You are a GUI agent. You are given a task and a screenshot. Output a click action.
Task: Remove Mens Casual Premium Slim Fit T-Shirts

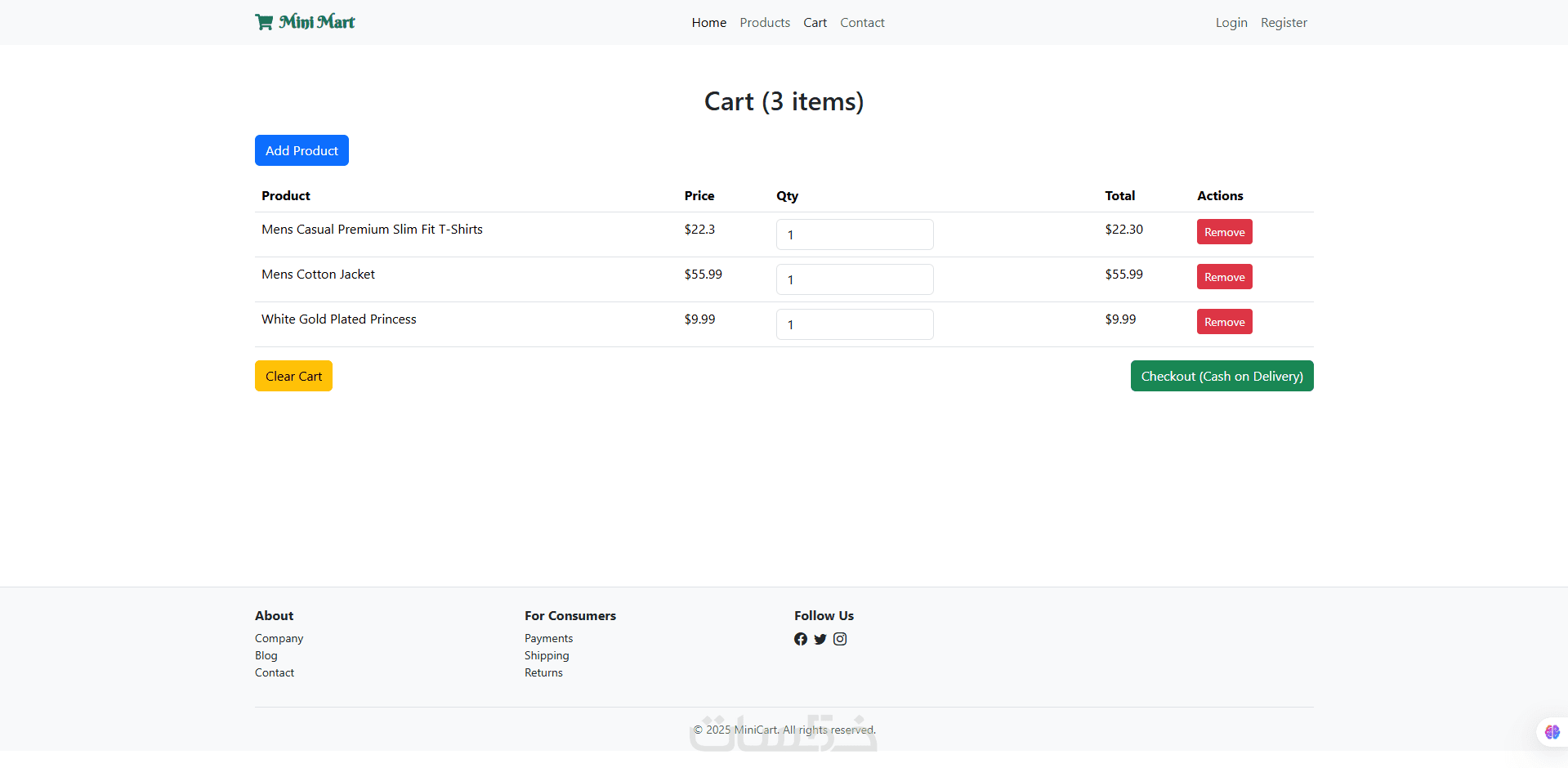(1224, 232)
